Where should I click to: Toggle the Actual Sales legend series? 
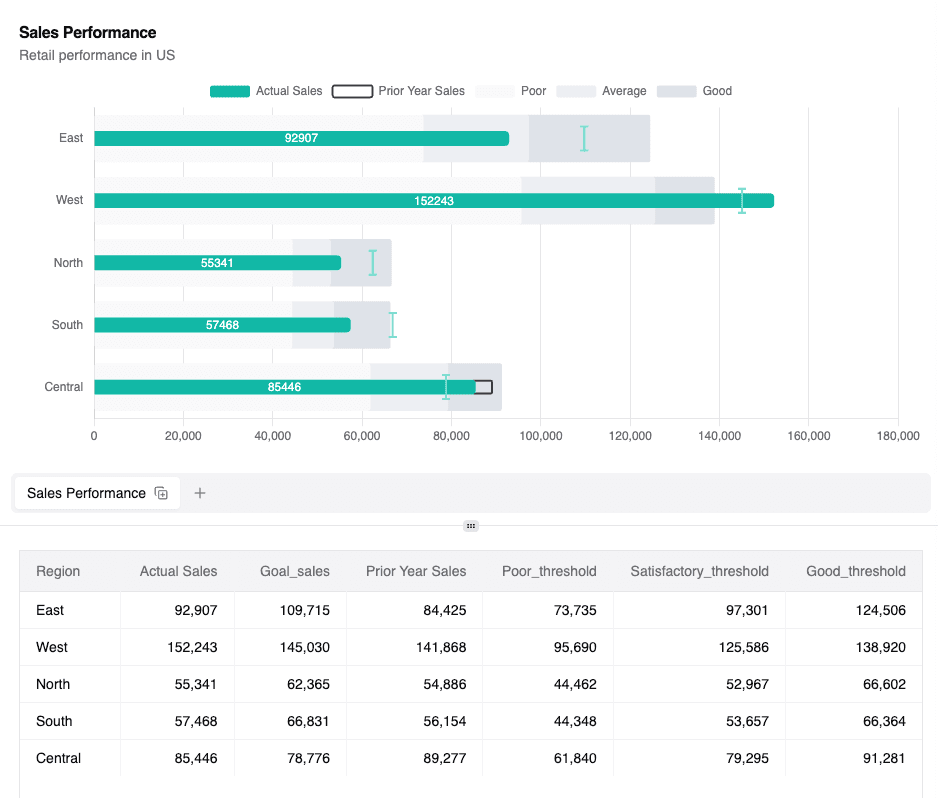click(x=266, y=91)
